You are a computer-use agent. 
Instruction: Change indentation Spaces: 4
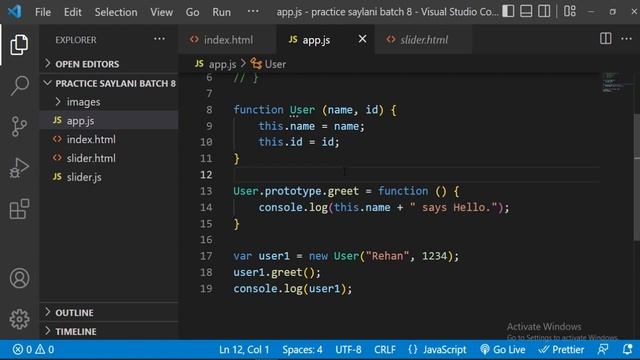coord(302,349)
